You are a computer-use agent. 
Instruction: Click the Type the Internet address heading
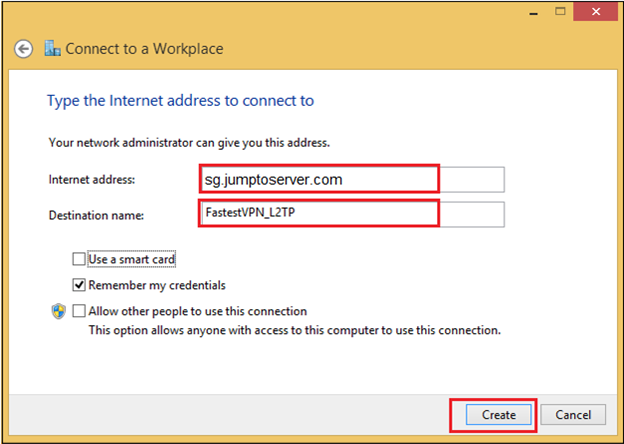click(180, 101)
